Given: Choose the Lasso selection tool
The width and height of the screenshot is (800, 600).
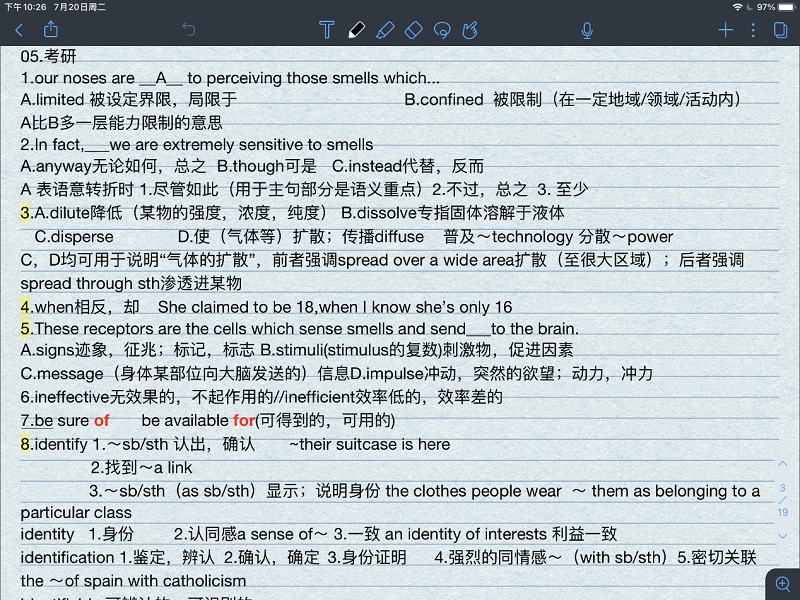Looking at the screenshot, I should point(442,30).
